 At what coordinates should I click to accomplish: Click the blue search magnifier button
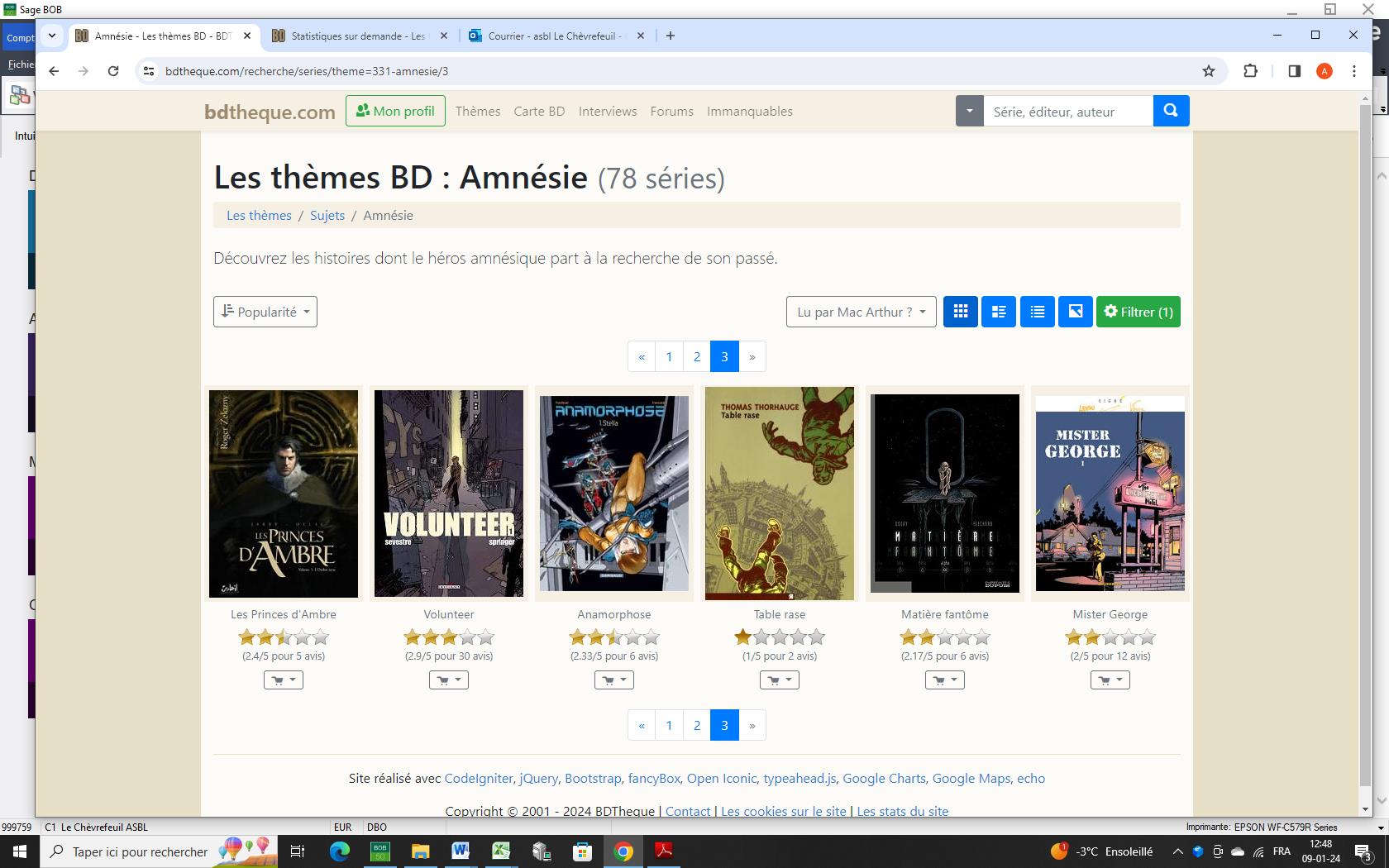(x=1171, y=111)
